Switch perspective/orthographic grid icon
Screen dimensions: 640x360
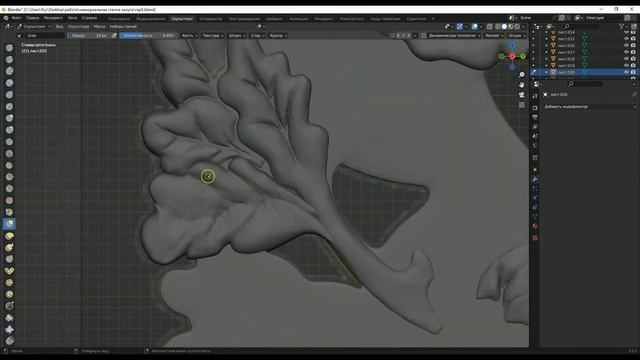(522, 105)
